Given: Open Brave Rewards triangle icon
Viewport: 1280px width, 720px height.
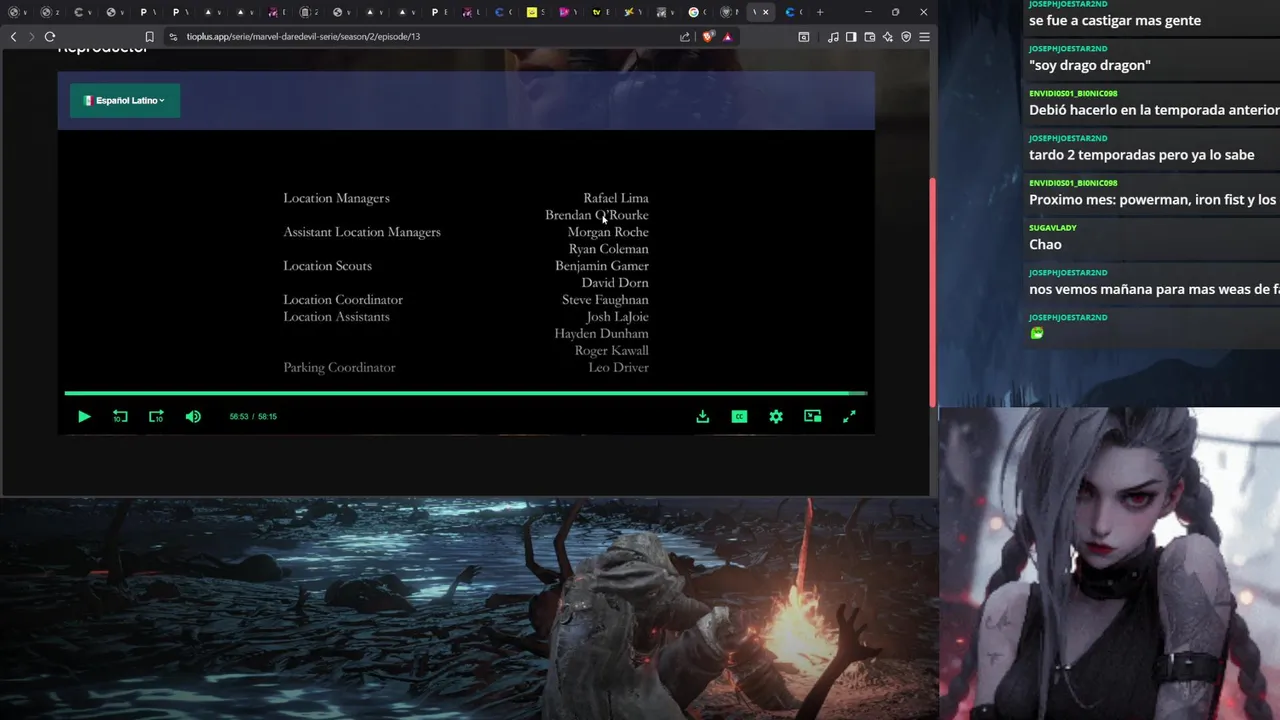Looking at the screenshot, I should [x=727, y=37].
